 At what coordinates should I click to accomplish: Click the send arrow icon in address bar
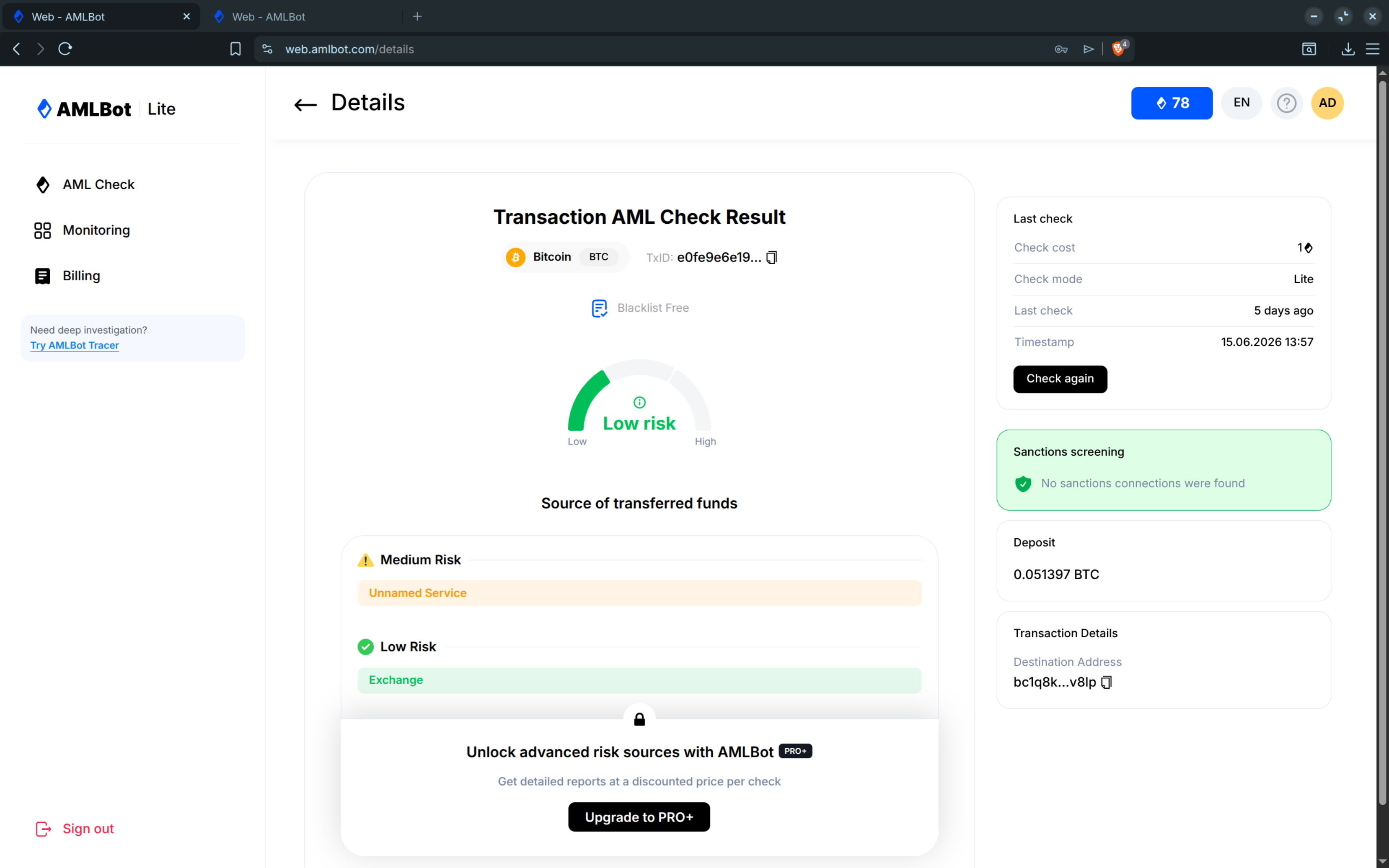pos(1088,49)
